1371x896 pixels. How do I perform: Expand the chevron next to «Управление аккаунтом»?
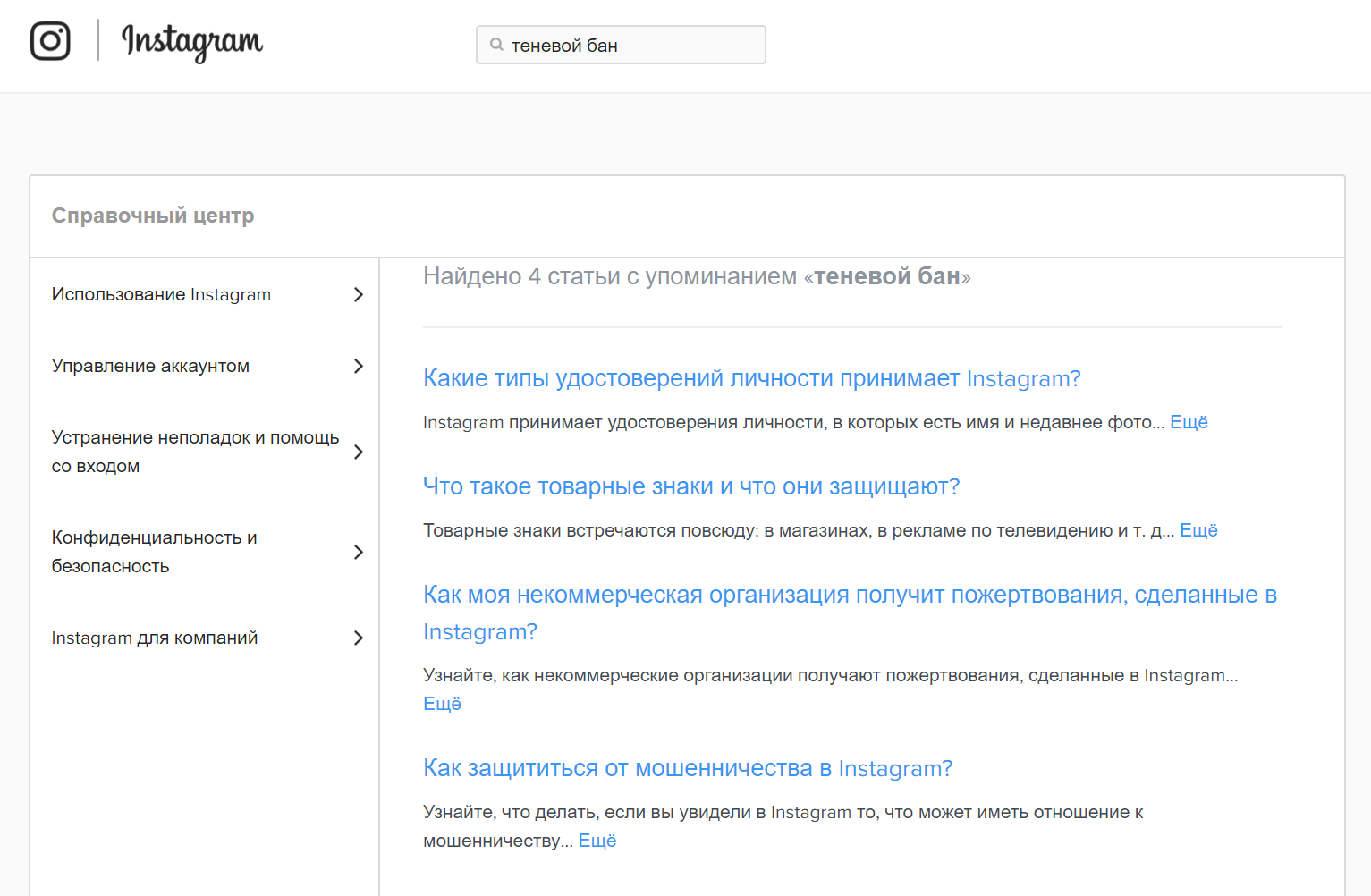[x=359, y=366]
